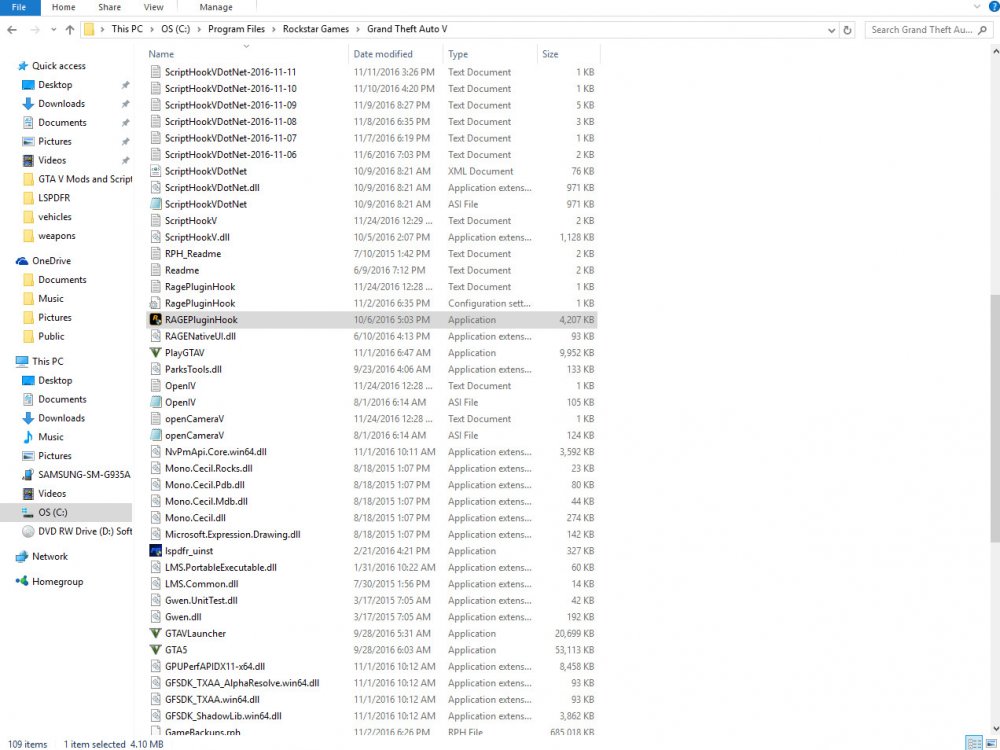
Task: Click the OneDrive cloud icon
Action: coord(22,261)
